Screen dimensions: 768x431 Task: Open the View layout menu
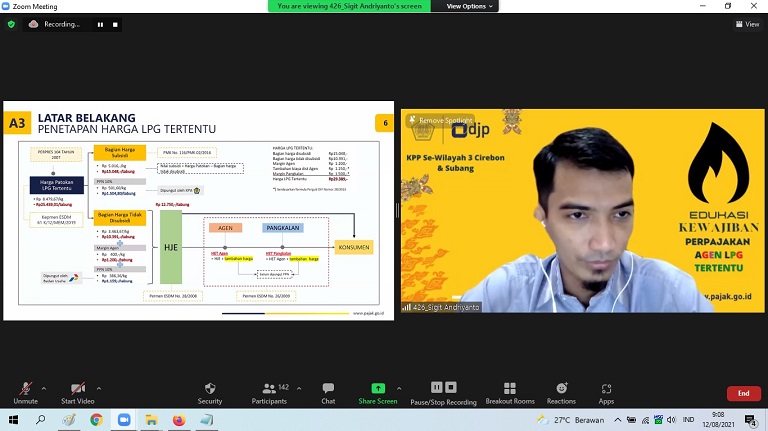[x=746, y=24]
